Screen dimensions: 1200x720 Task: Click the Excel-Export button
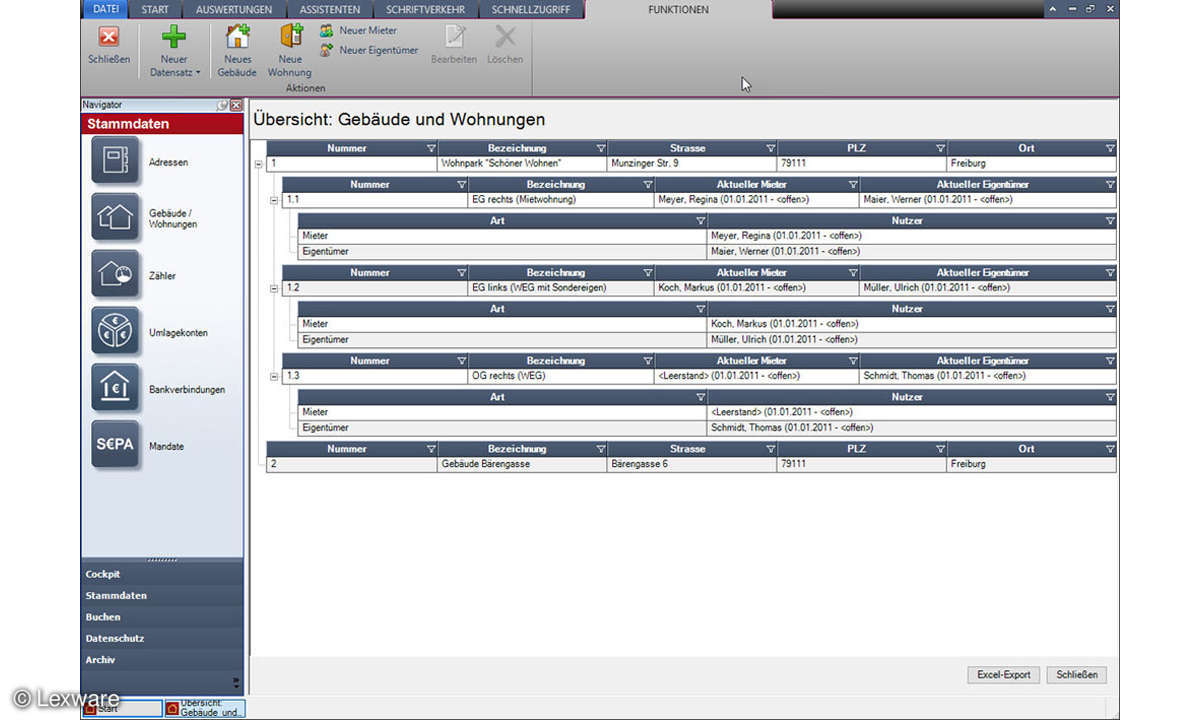1004,675
